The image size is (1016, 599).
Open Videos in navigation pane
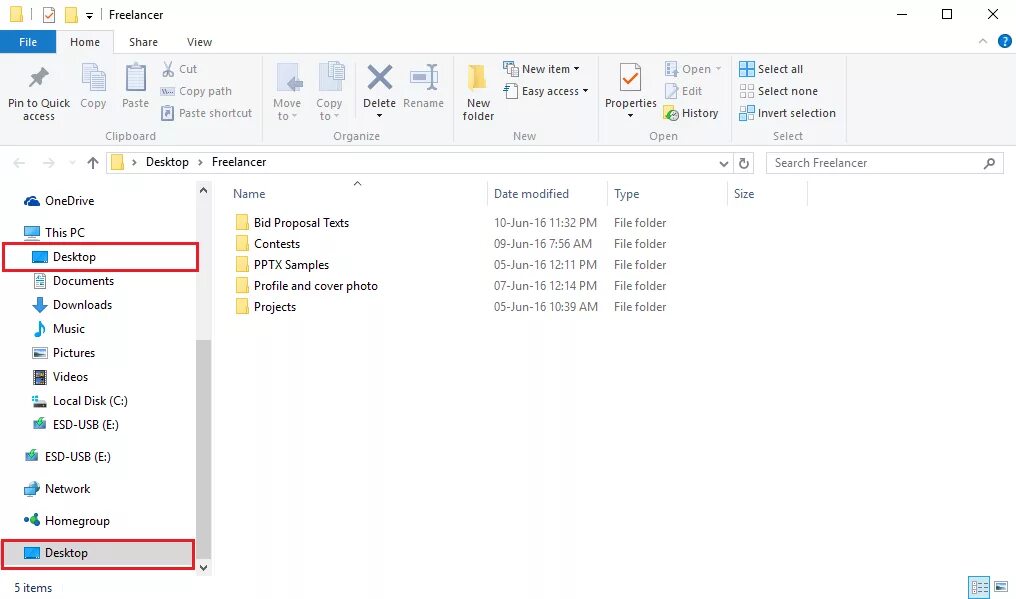(x=60, y=377)
